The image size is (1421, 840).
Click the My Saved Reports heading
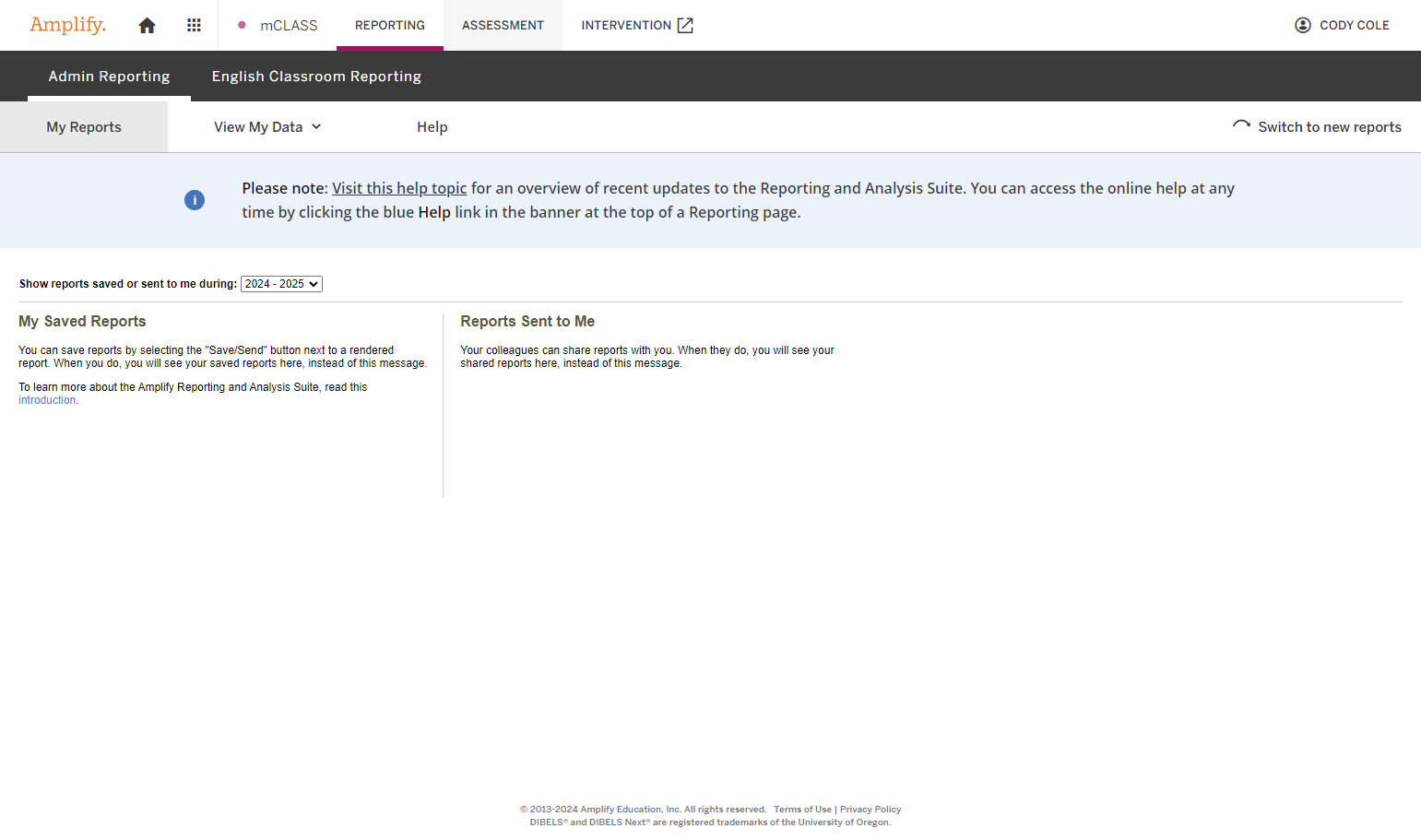click(x=82, y=321)
